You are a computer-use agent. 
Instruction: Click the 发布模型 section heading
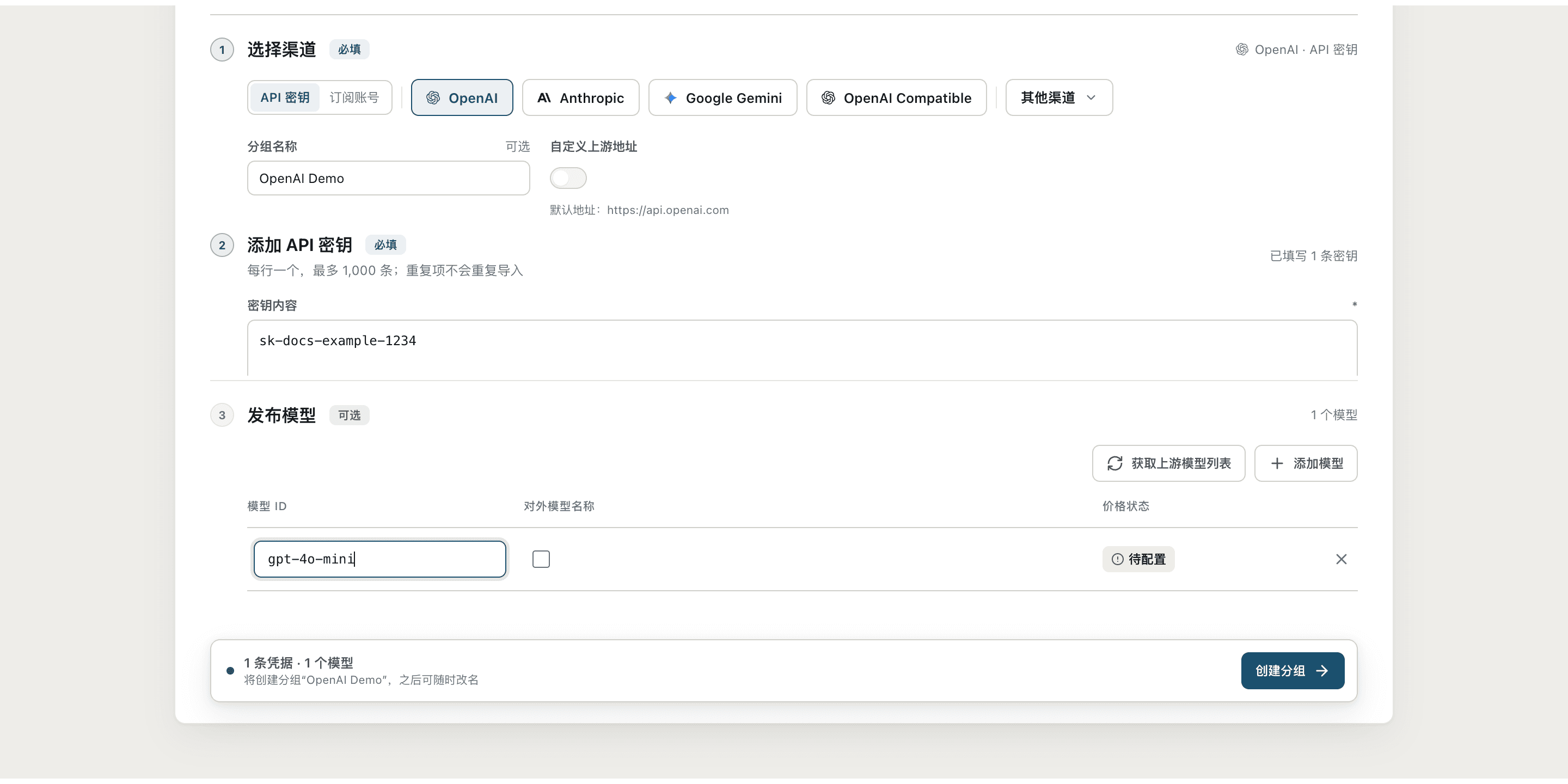(281, 415)
